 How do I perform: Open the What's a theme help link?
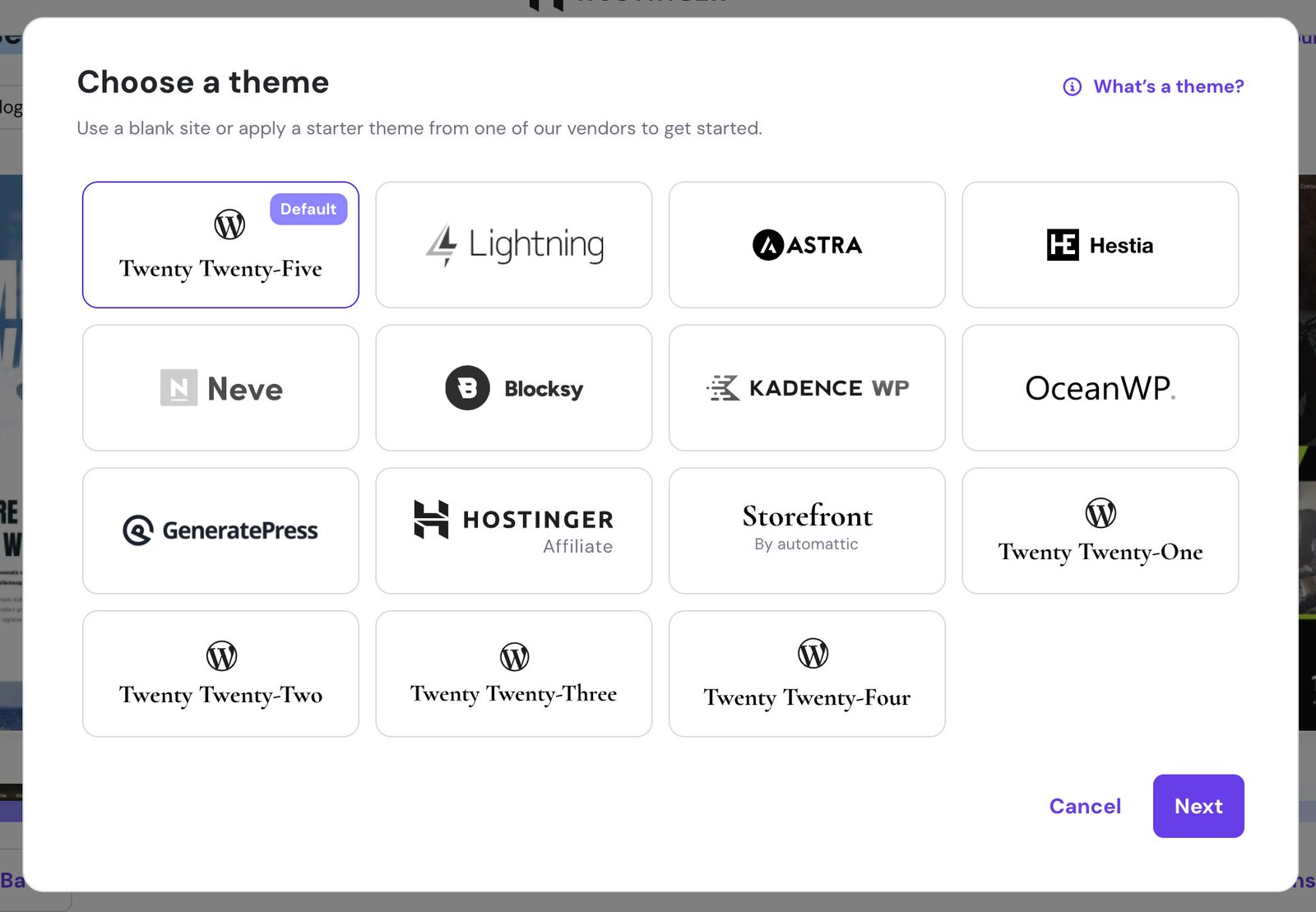1167,86
